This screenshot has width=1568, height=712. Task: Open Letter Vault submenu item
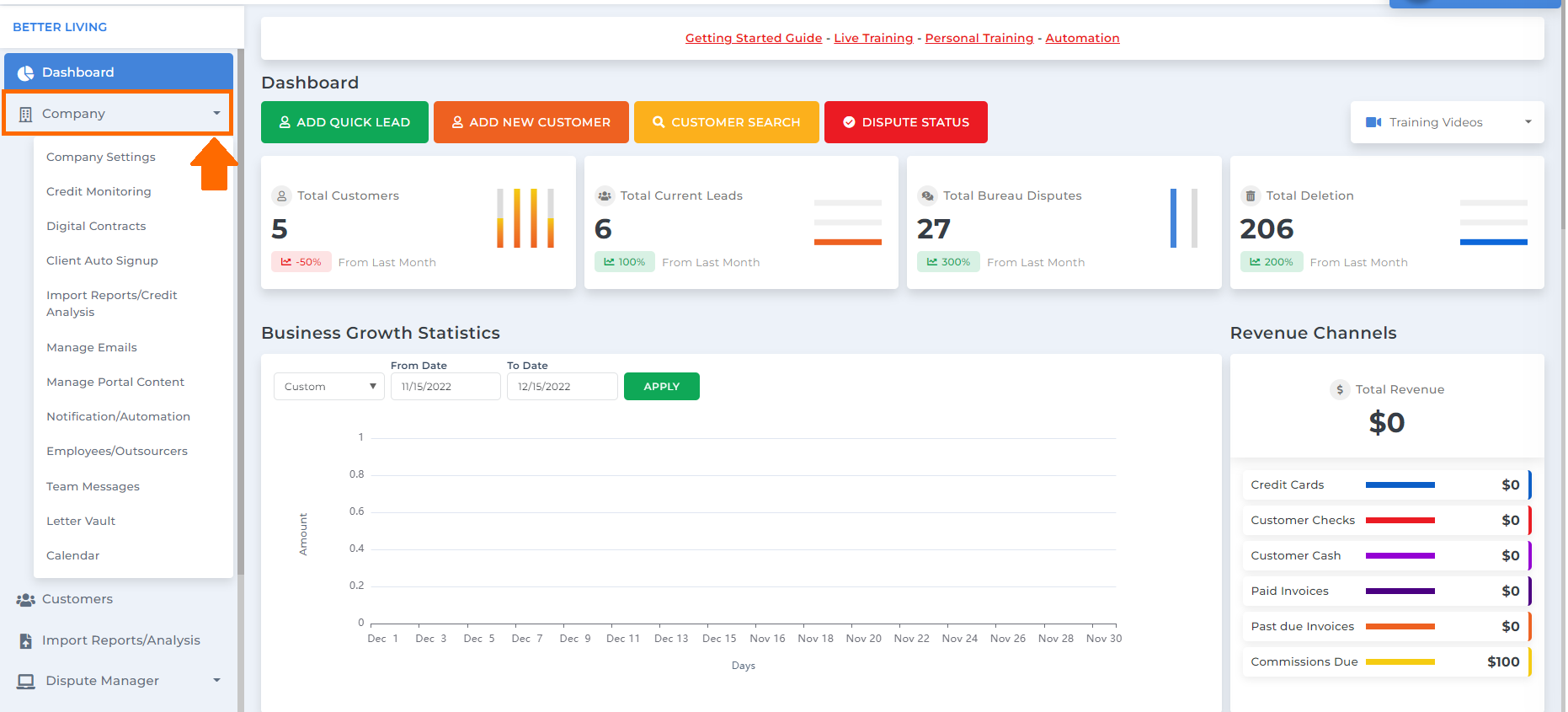[x=81, y=521]
